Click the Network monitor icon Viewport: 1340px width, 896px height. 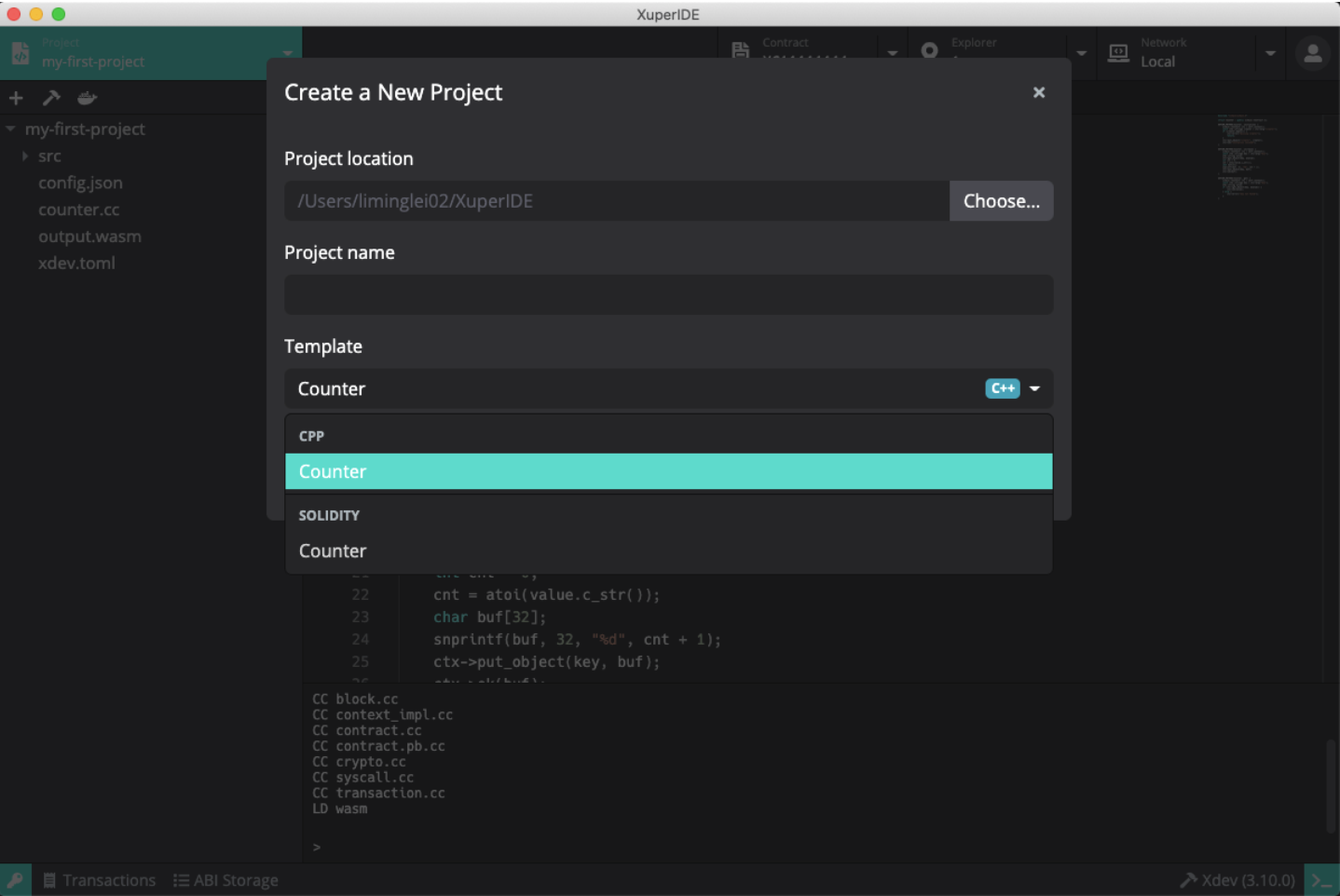(x=1118, y=53)
